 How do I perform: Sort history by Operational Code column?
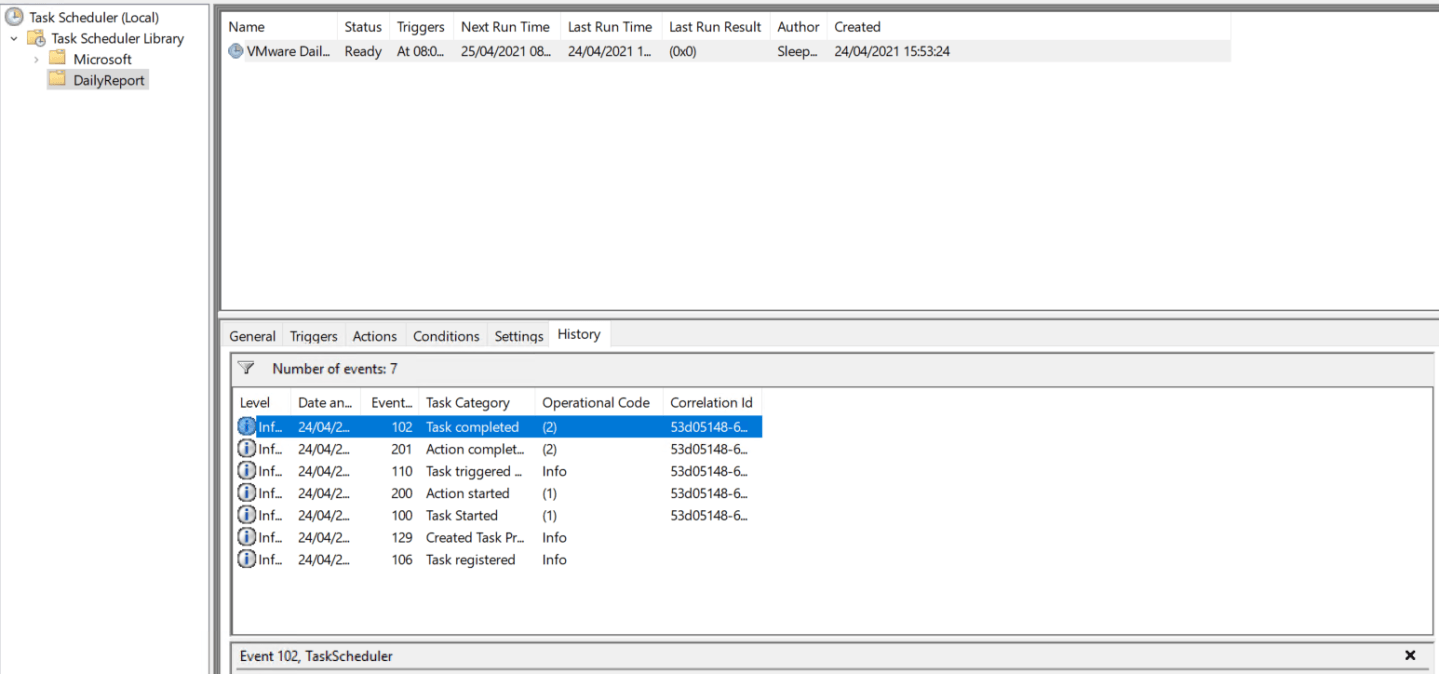coord(599,403)
